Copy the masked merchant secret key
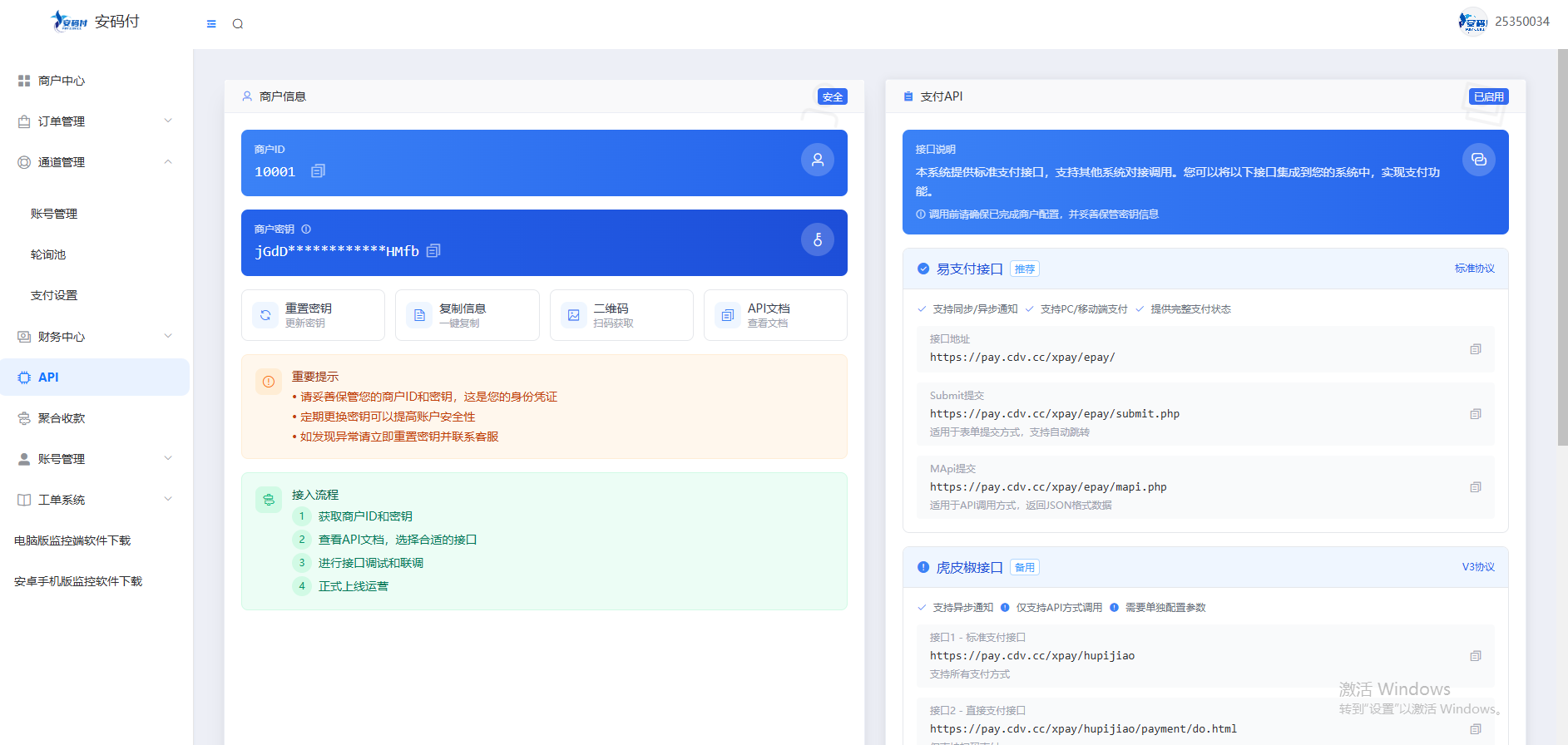 coord(433,251)
